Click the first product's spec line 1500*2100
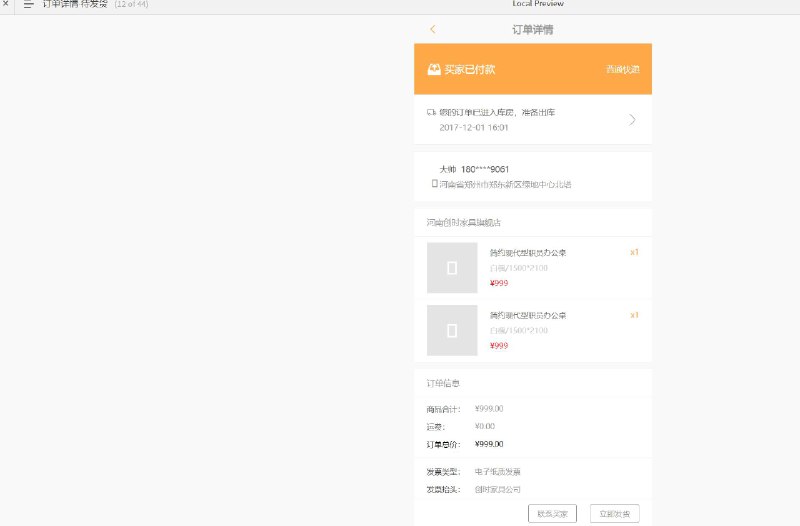800x526 pixels. click(519, 268)
